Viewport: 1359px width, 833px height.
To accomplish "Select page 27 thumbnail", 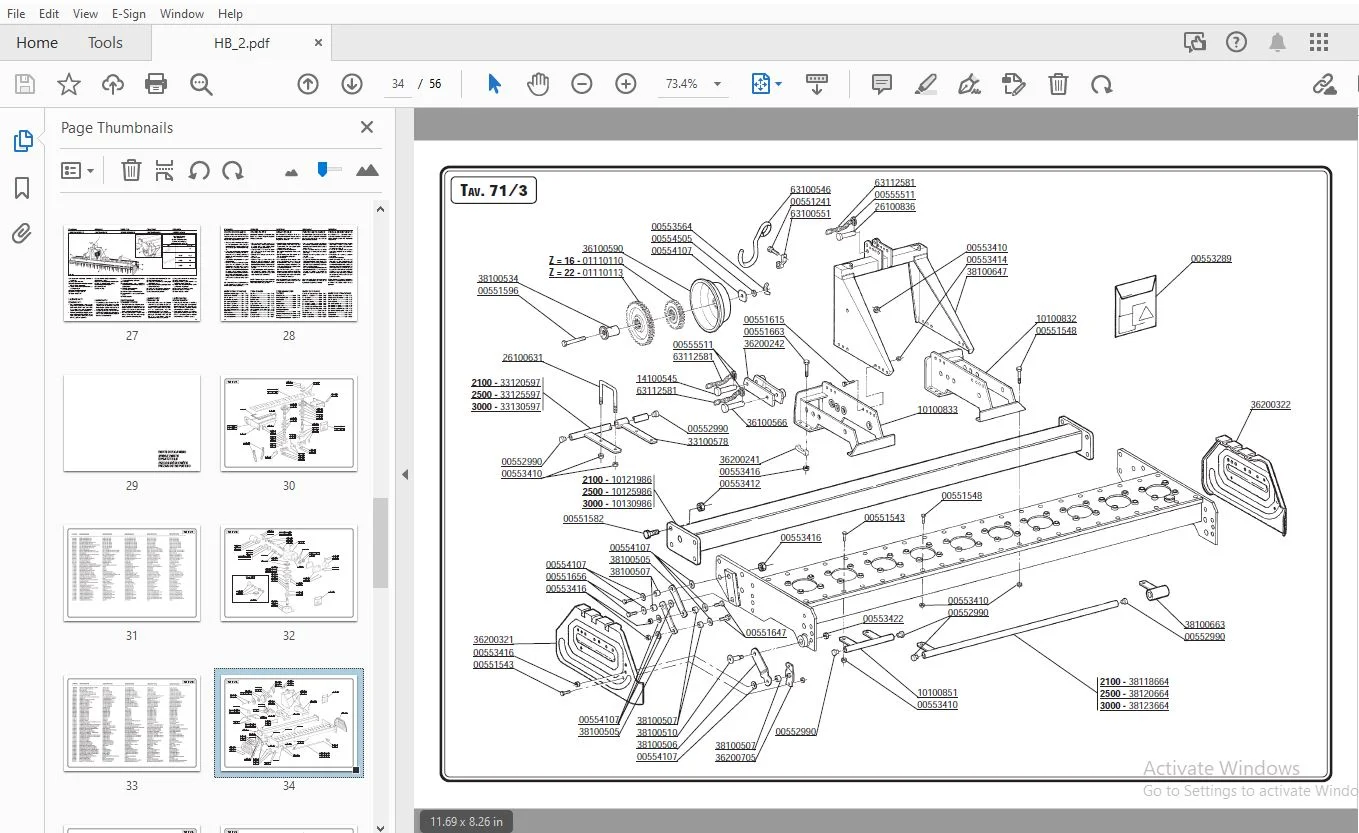I will click(132, 273).
